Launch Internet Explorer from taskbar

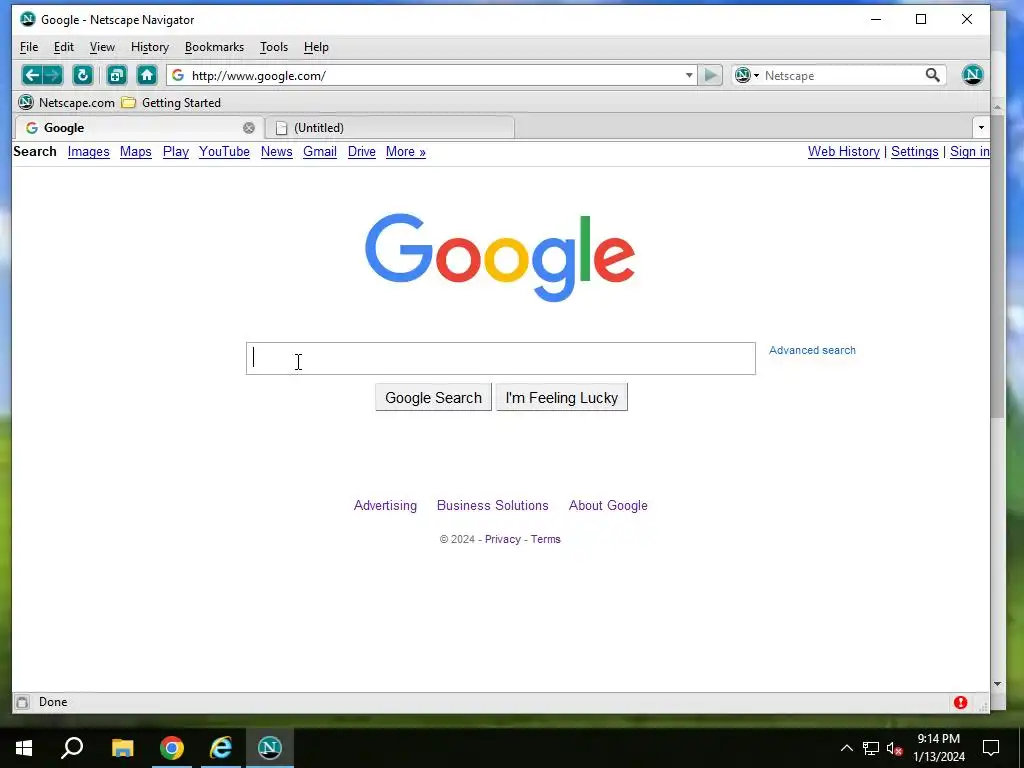tap(221, 748)
